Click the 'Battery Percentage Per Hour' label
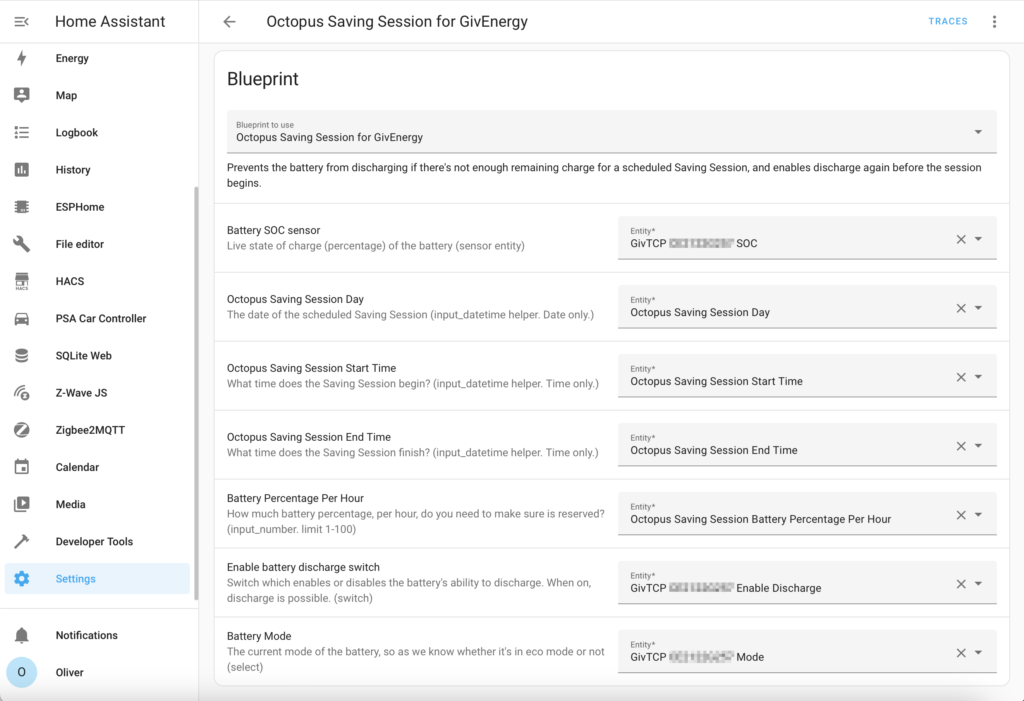Viewport: 1024px width, 701px height. pyautogui.click(x=295, y=498)
